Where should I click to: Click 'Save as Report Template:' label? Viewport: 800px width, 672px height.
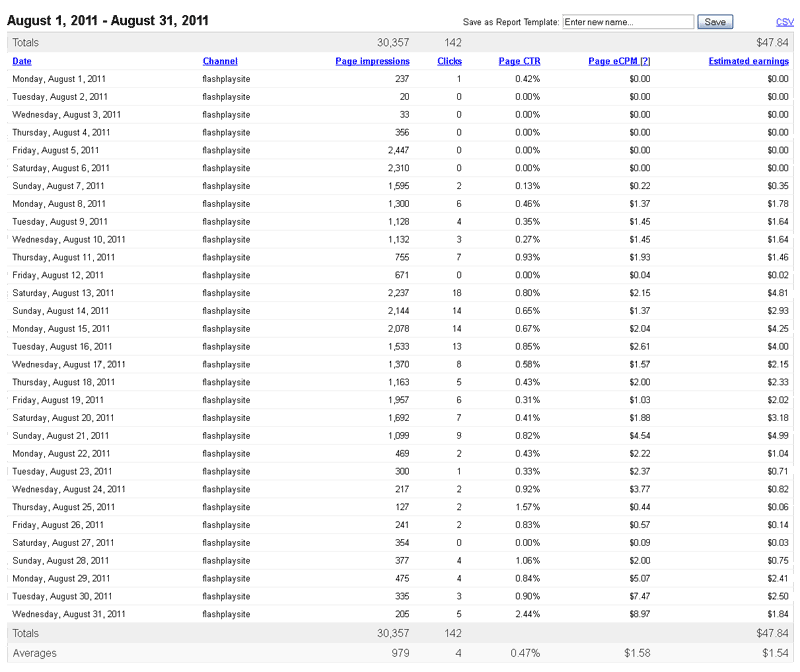(x=511, y=22)
